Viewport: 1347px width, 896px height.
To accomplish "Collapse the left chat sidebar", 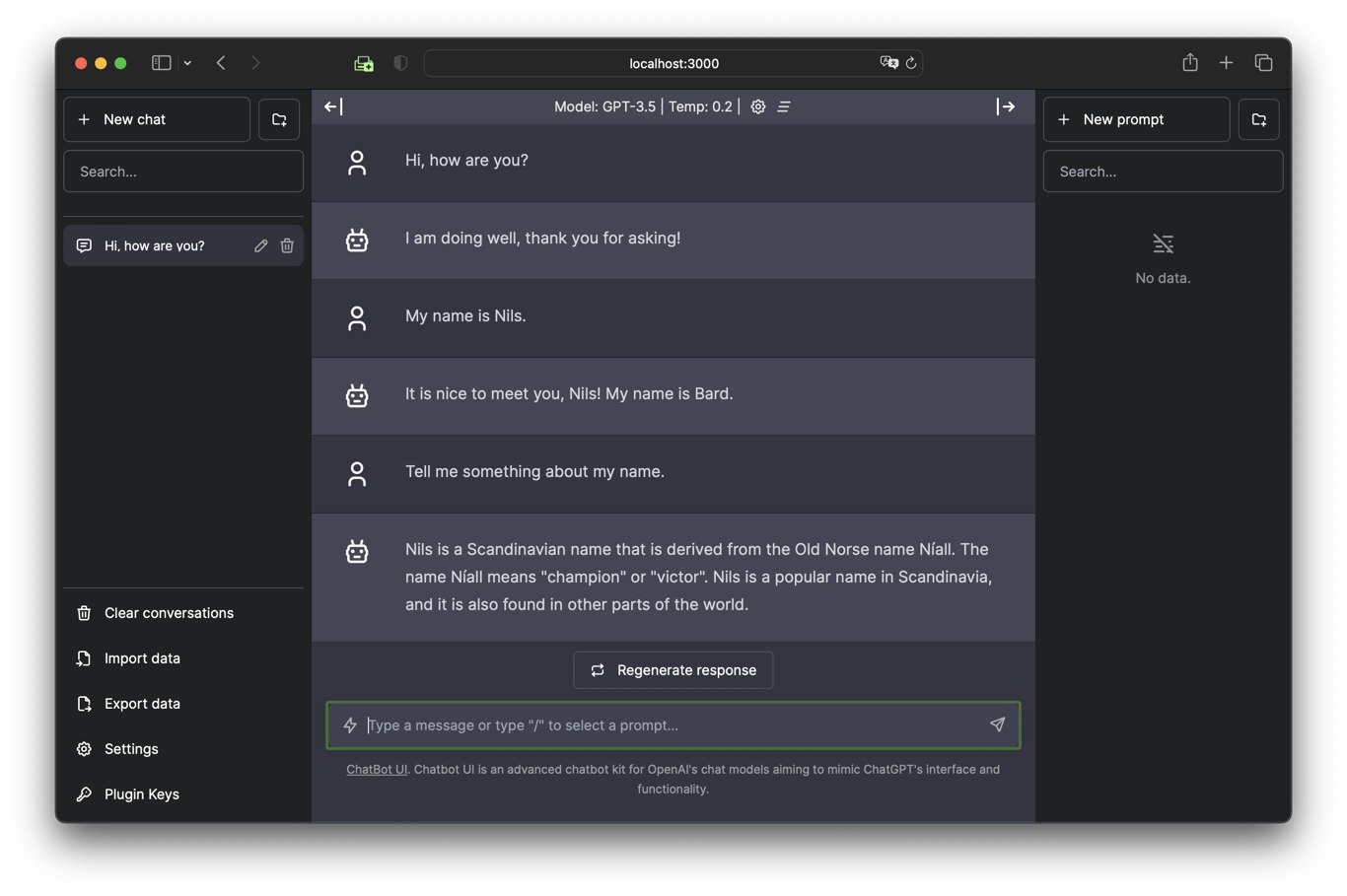I will click(x=333, y=106).
